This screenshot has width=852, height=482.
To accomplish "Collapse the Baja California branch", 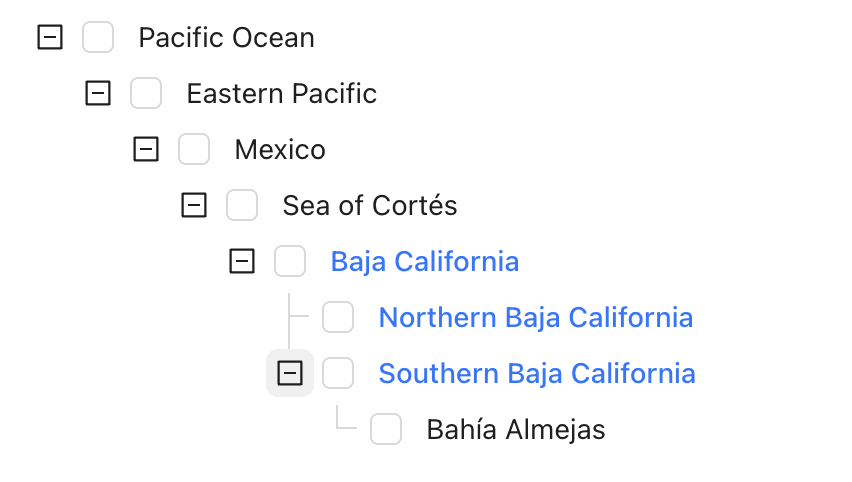I will point(242,262).
